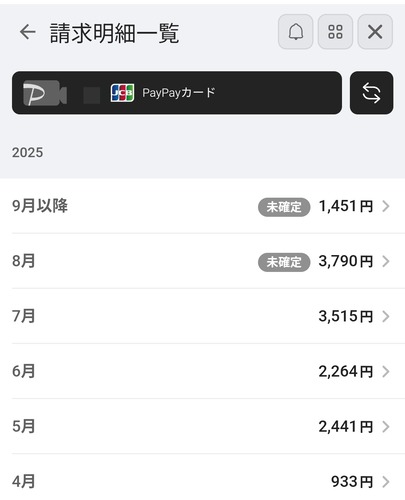Open 7月 billing details chevron
Viewport: 405px width, 500px height.
(x=386, y=316)
